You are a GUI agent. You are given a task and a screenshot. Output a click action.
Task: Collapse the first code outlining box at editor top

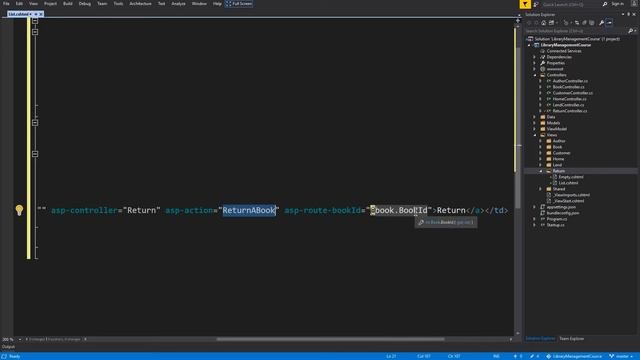tap(35, 21)
